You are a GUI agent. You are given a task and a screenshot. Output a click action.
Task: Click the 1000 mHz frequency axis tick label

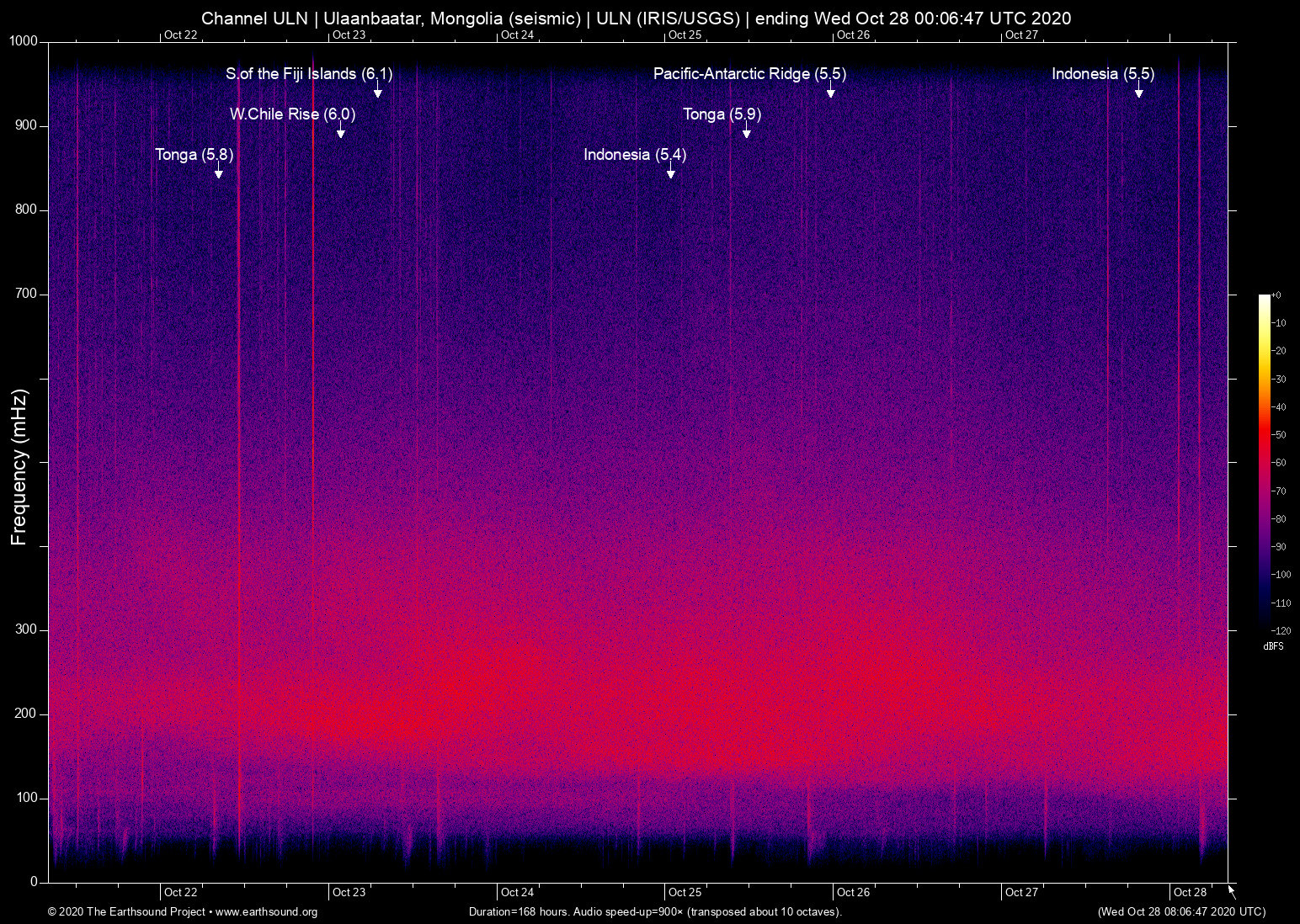click(24, 41)
